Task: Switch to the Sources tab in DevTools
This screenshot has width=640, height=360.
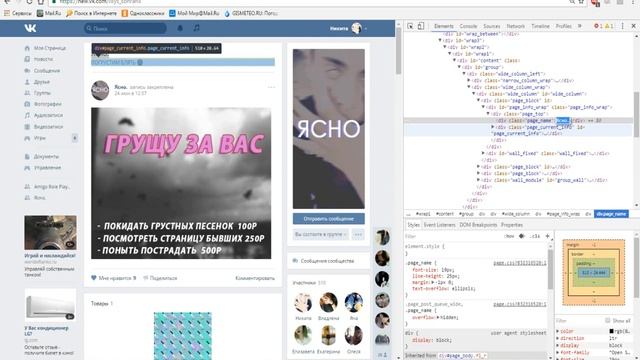Action: (491, 26)
